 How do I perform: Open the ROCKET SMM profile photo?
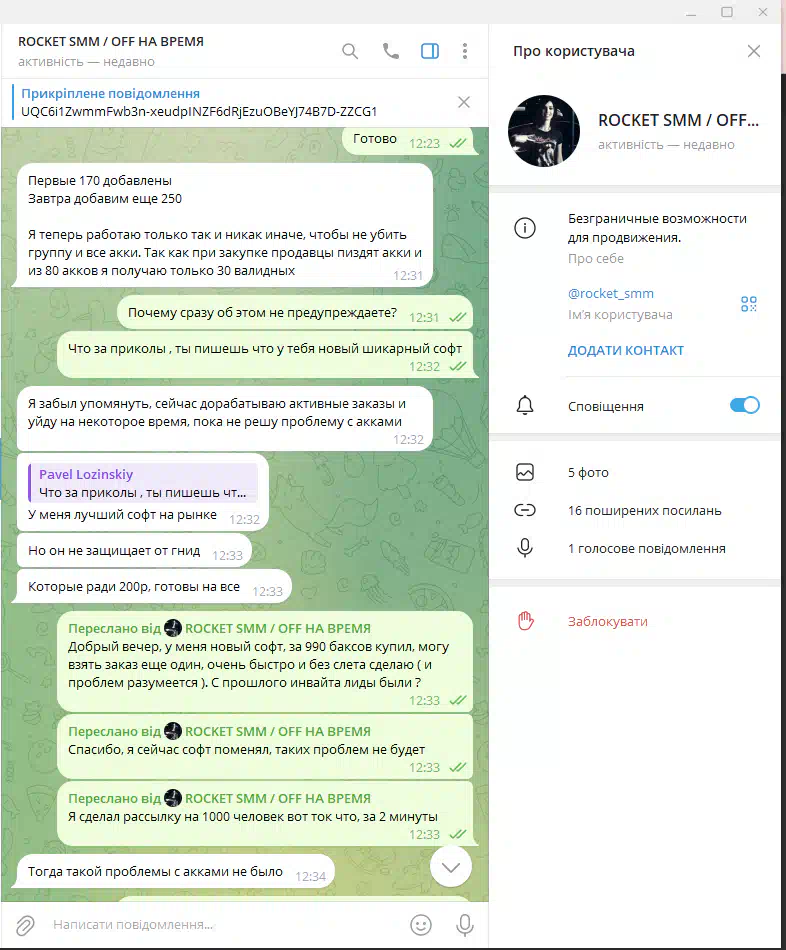click(x=544, y=130)
